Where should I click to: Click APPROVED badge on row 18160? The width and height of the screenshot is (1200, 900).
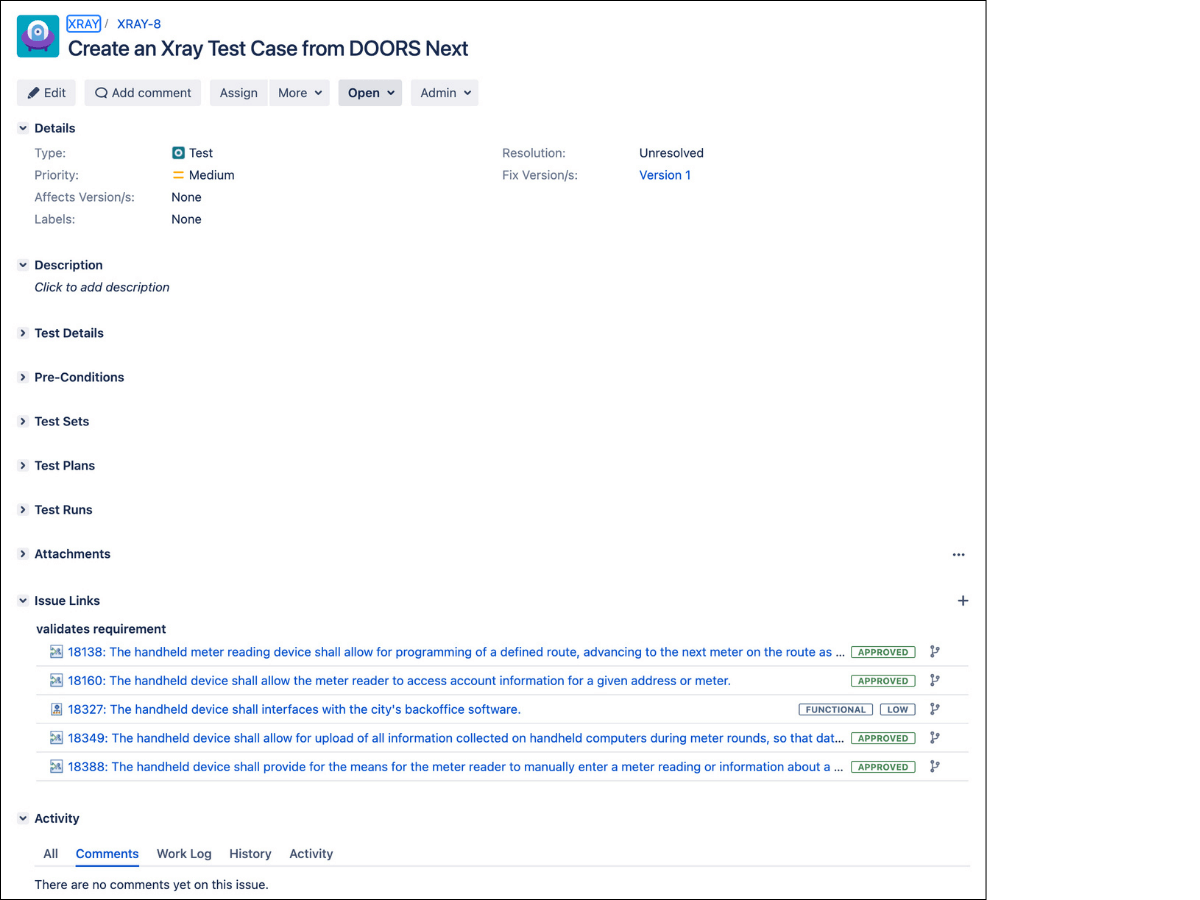pos(883,681)
